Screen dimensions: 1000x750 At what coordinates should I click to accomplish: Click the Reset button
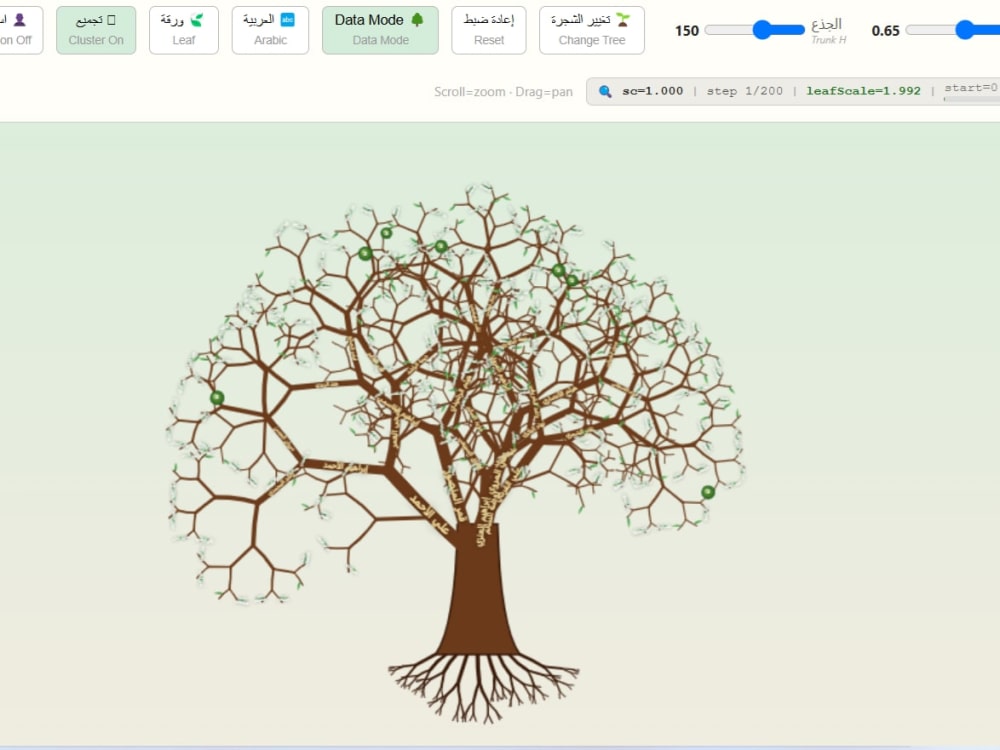pos(489,30)
